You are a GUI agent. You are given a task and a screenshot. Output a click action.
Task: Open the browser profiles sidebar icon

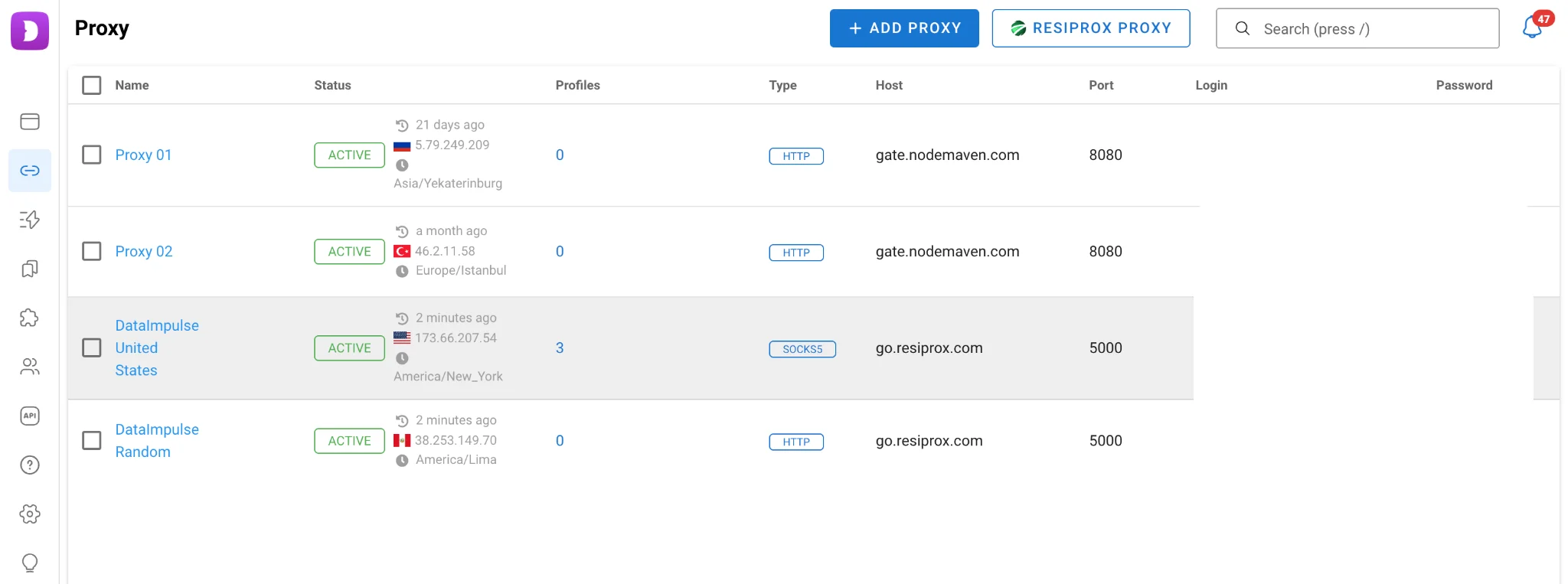point(30,122)
